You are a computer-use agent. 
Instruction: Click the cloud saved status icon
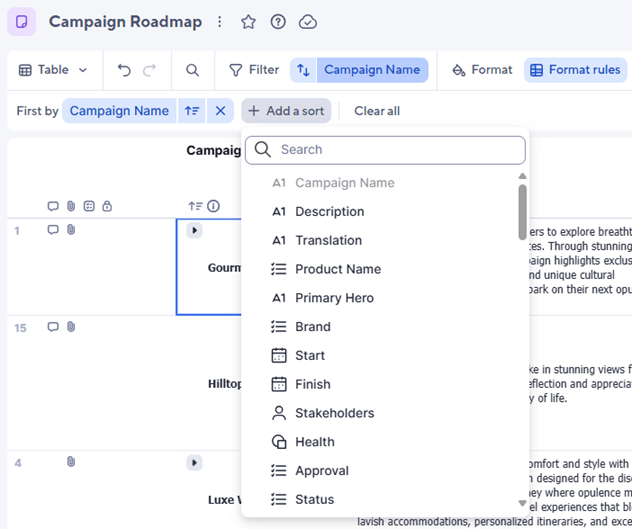[308, 22]
